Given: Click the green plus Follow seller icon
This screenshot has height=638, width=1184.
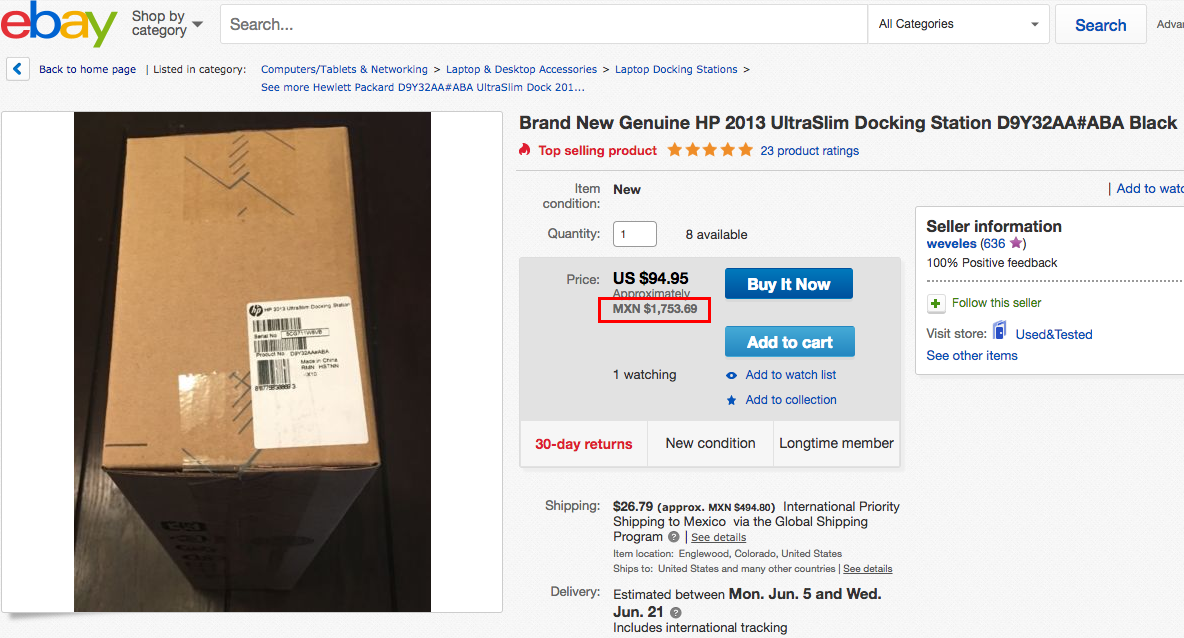Looking at the screenshot, I should 936,304.
